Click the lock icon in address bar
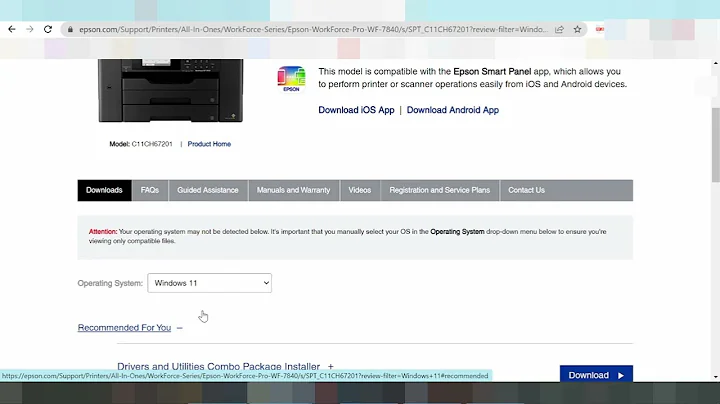This screenshot has width=720, height=404. coord(70,29)
